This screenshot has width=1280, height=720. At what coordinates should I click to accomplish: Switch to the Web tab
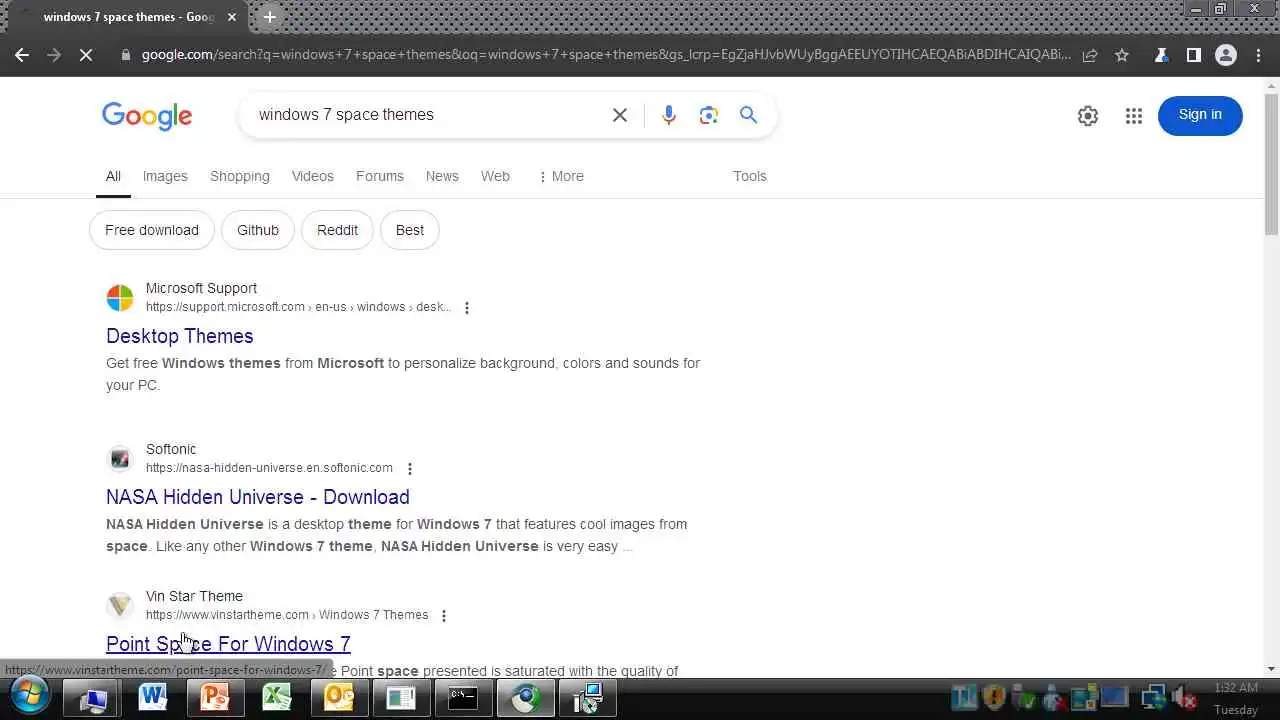click(x=495, y=176)
